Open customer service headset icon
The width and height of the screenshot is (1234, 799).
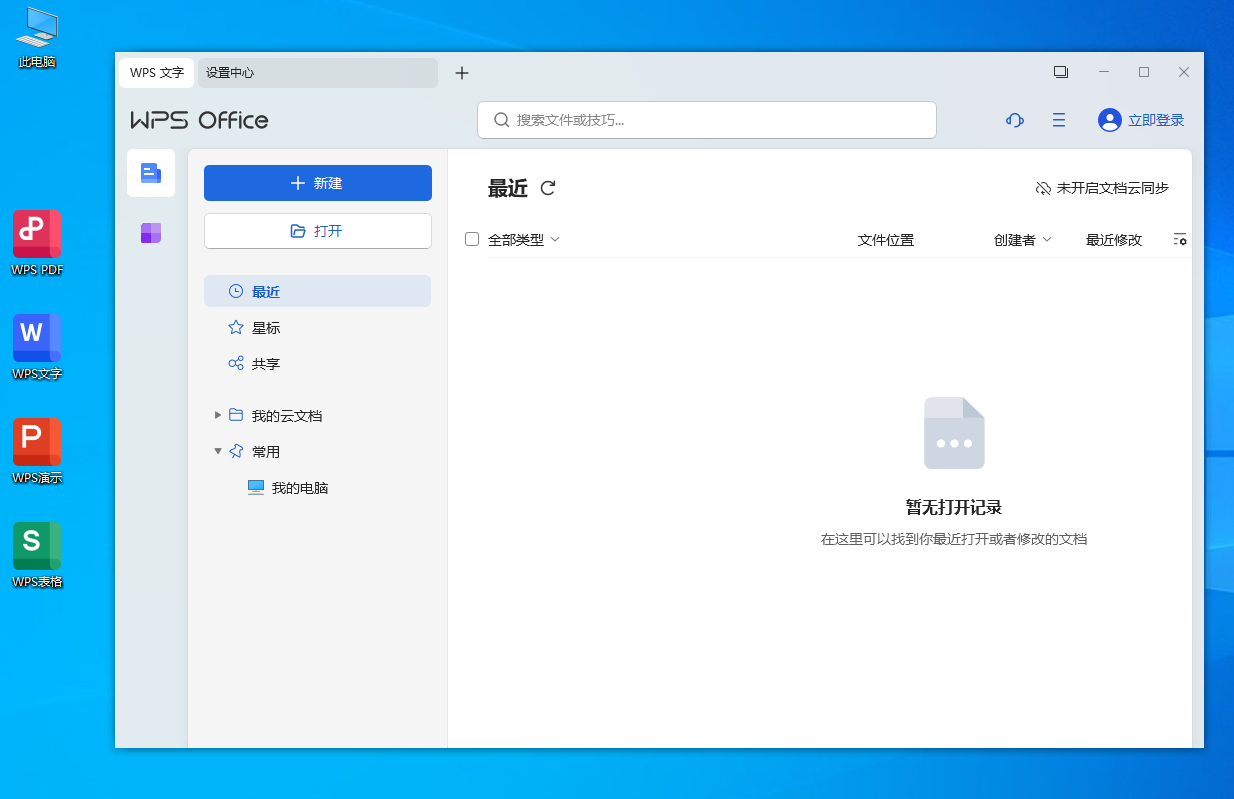tap(1014, 120)
